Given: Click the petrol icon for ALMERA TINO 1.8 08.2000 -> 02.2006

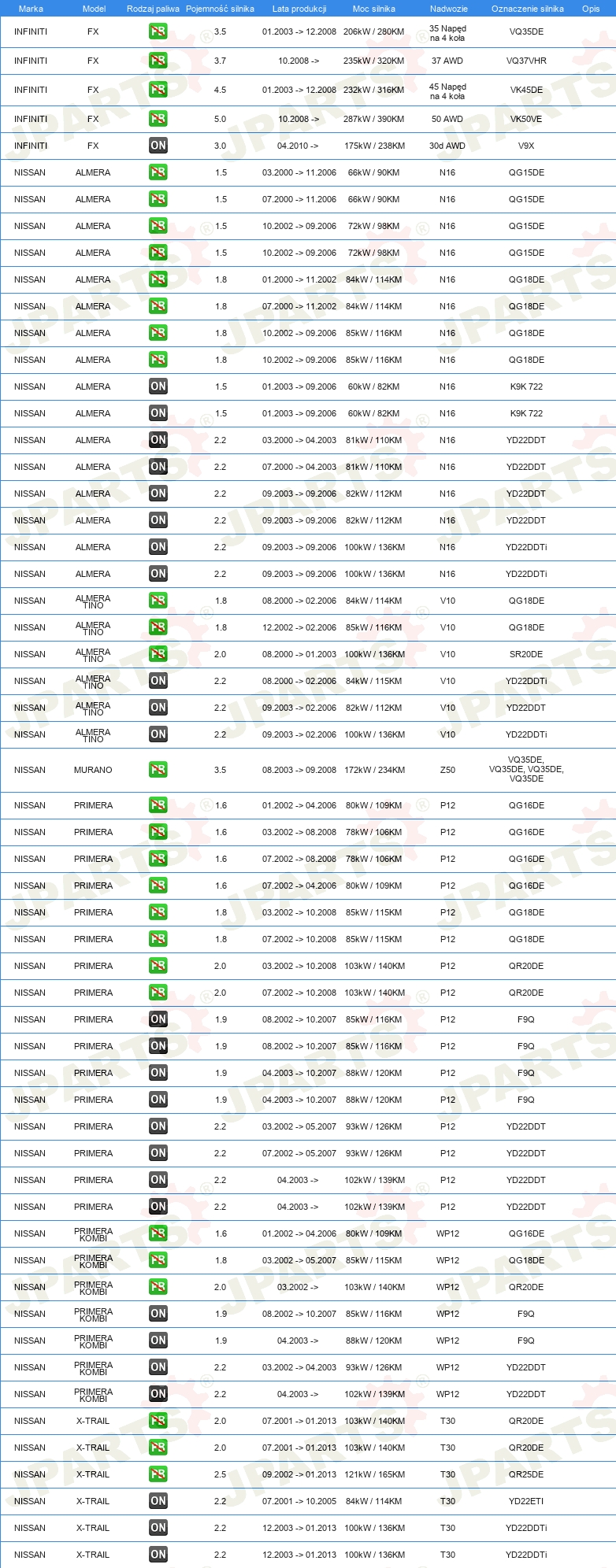Looking at the screenshot, I should 158,601.
